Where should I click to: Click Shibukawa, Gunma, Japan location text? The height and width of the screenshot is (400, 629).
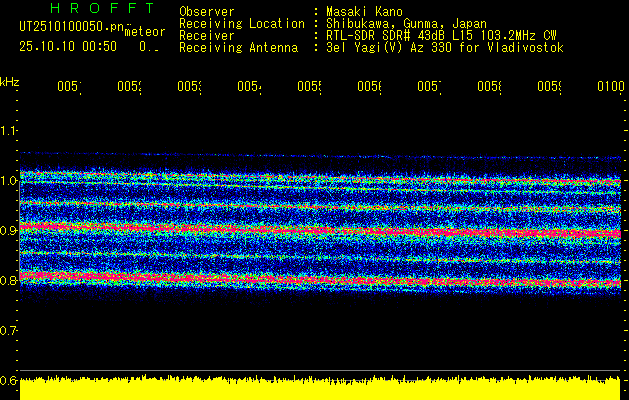[x=406, y=23]
